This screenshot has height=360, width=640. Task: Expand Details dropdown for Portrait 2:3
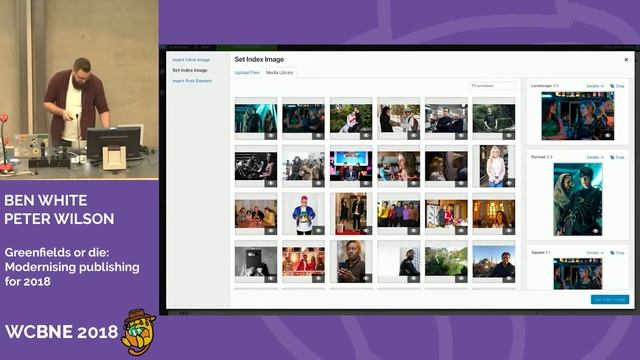point(595,157)
